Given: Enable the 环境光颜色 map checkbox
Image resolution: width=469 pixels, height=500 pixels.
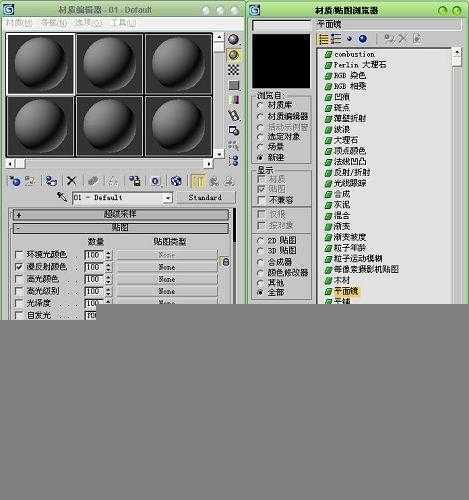Looking at the screenshot, I should [x=19, y=255].
